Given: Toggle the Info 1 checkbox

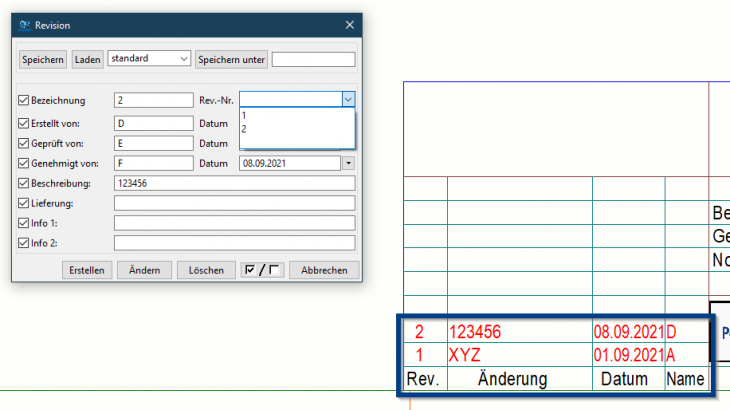Looking at the screenshot, I should pyautogui.click(x=23, y=223).
